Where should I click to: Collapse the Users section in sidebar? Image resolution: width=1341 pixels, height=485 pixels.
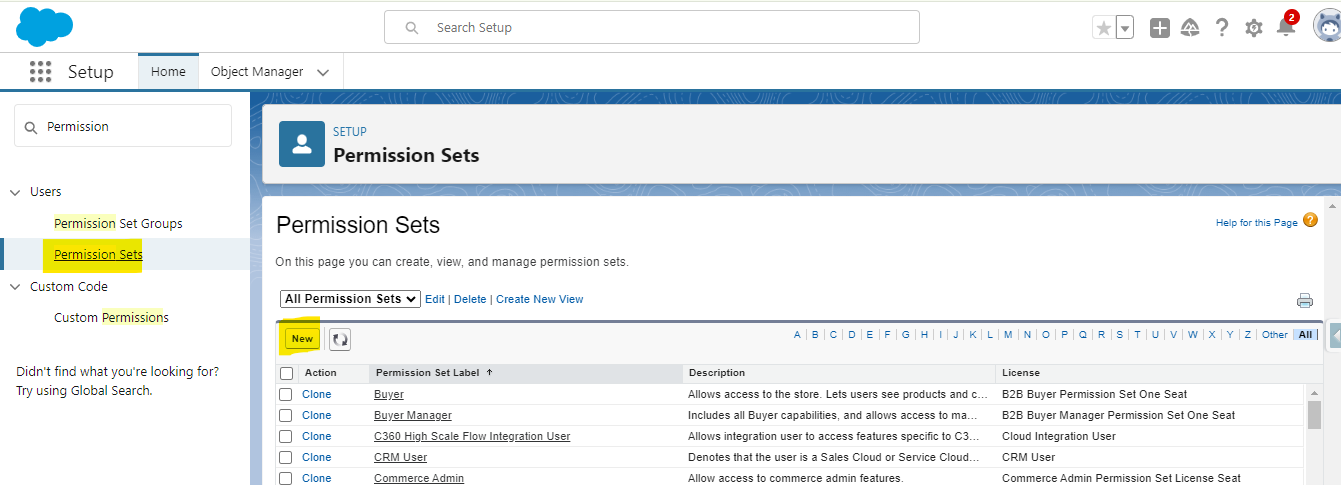point(16,192)
